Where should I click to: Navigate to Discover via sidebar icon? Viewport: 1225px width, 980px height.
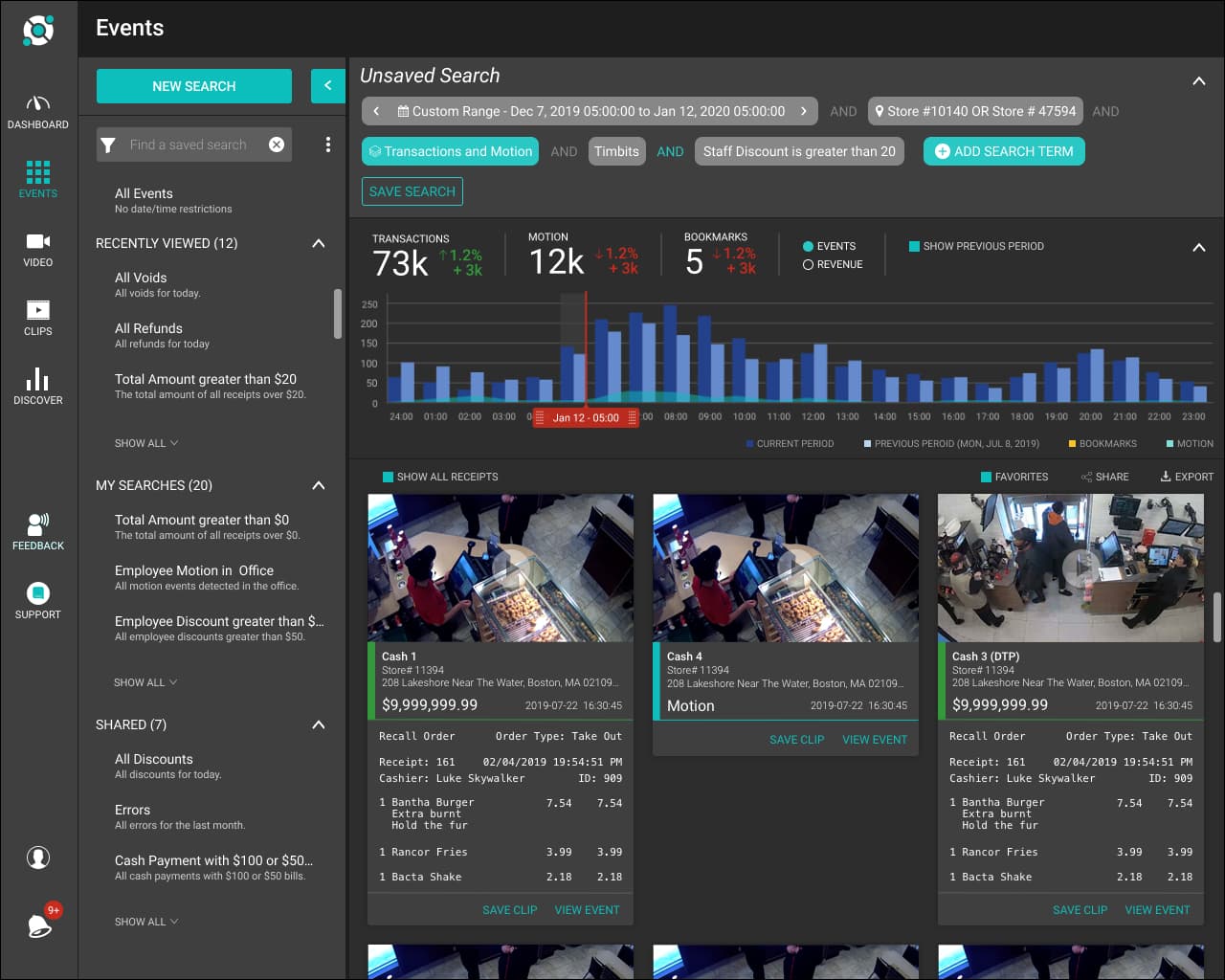tap(38, 383)
